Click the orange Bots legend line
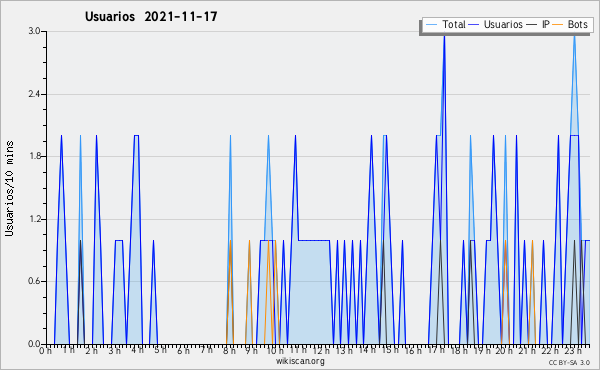 (x=558, y=25)
